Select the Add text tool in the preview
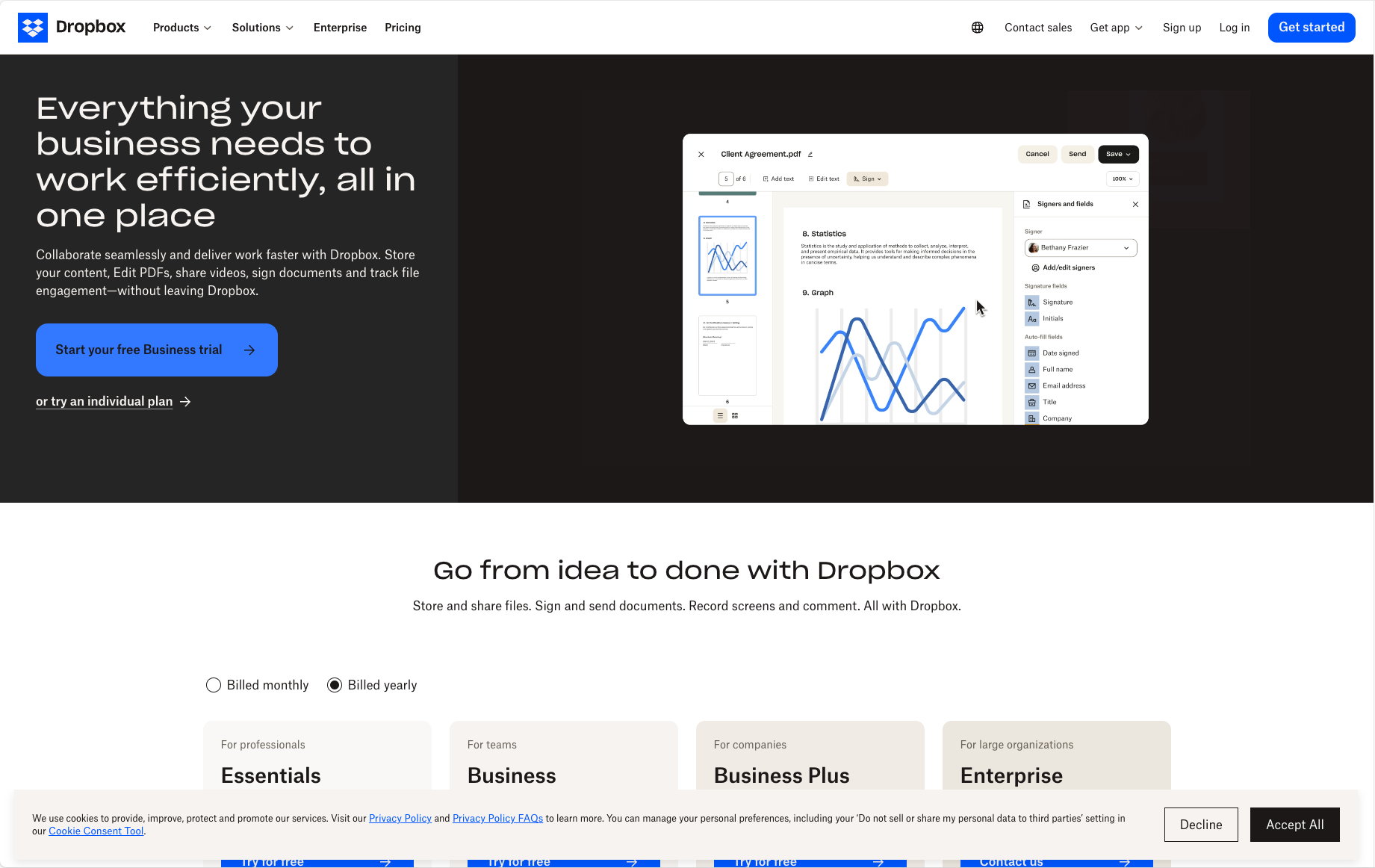Viewport: 1375px width, 868px height. pyautogui.click(x=778, y=179)
